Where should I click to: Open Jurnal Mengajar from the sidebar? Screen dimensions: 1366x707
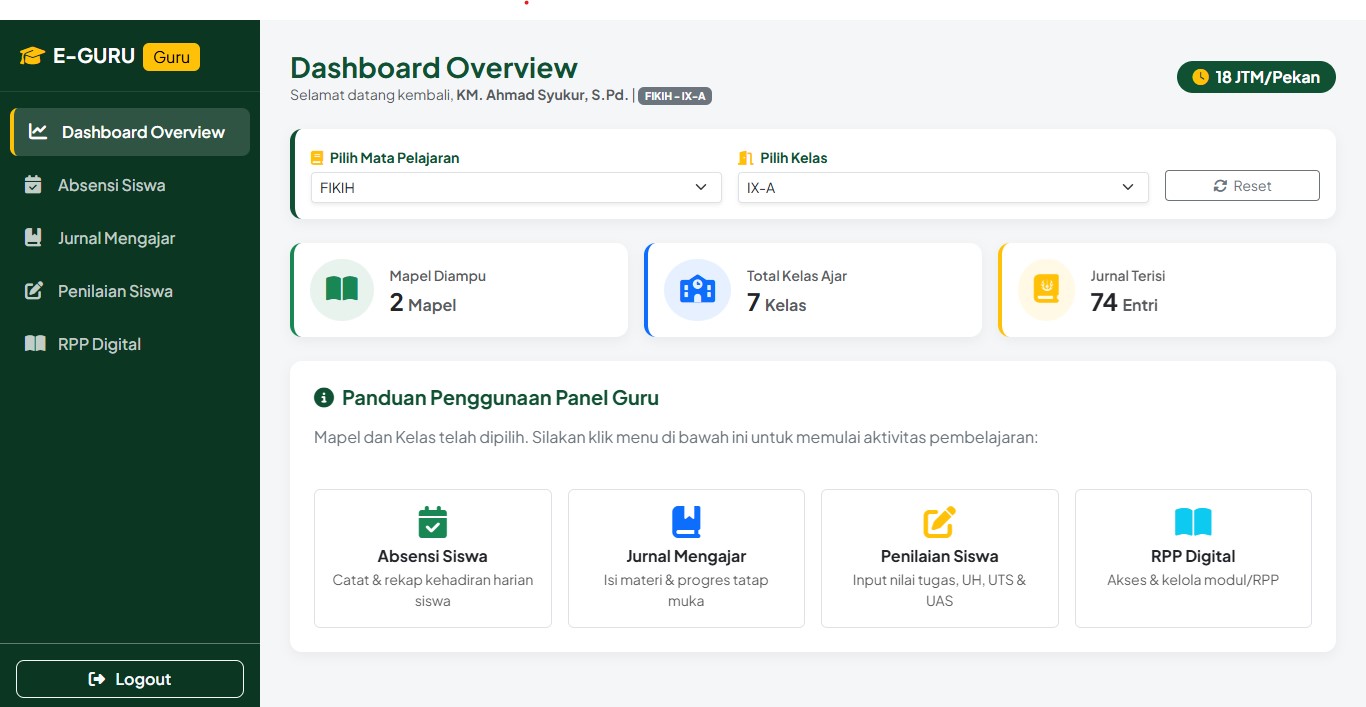tap(130, 238)
